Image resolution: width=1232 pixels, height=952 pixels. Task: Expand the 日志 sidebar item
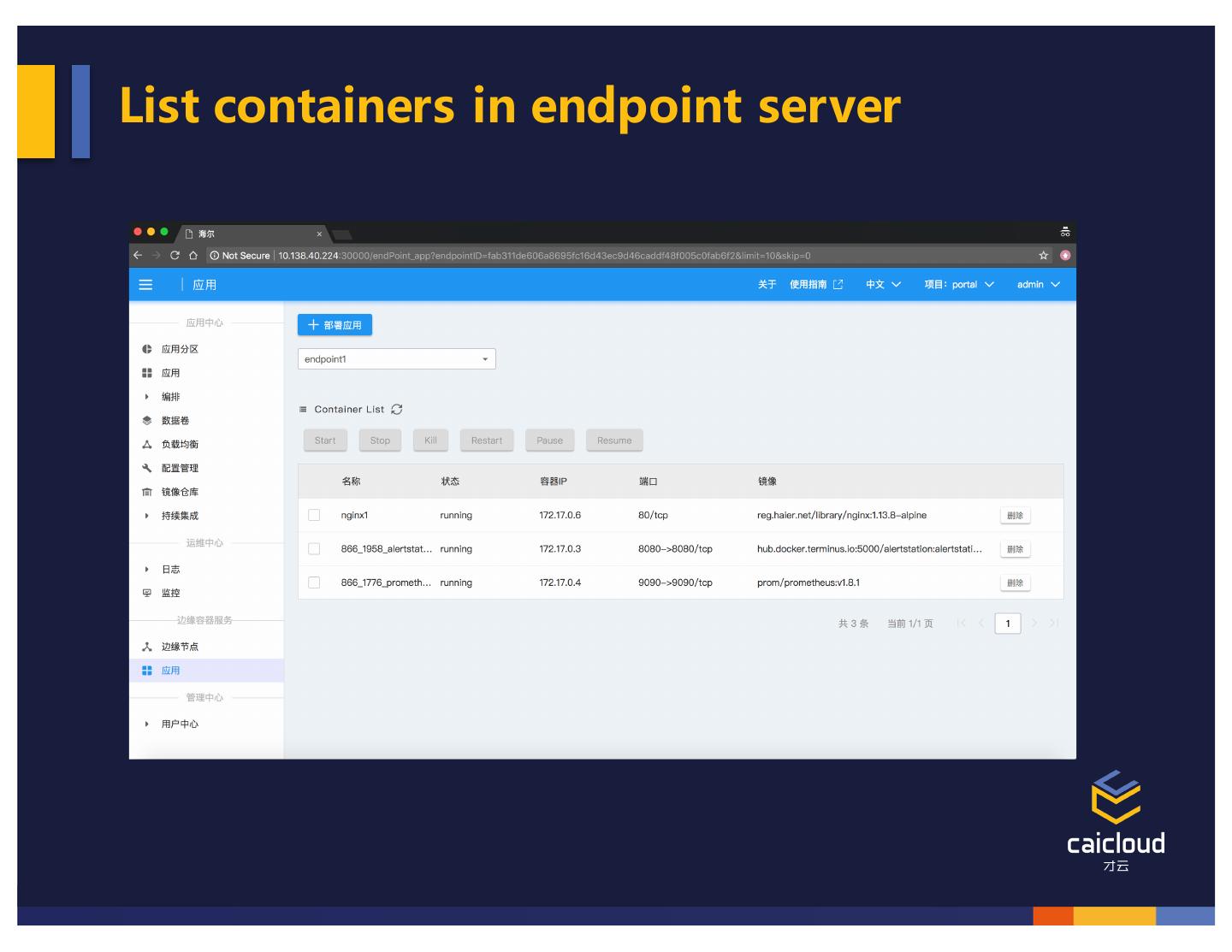pyautogui.click(x=147, y=570)
